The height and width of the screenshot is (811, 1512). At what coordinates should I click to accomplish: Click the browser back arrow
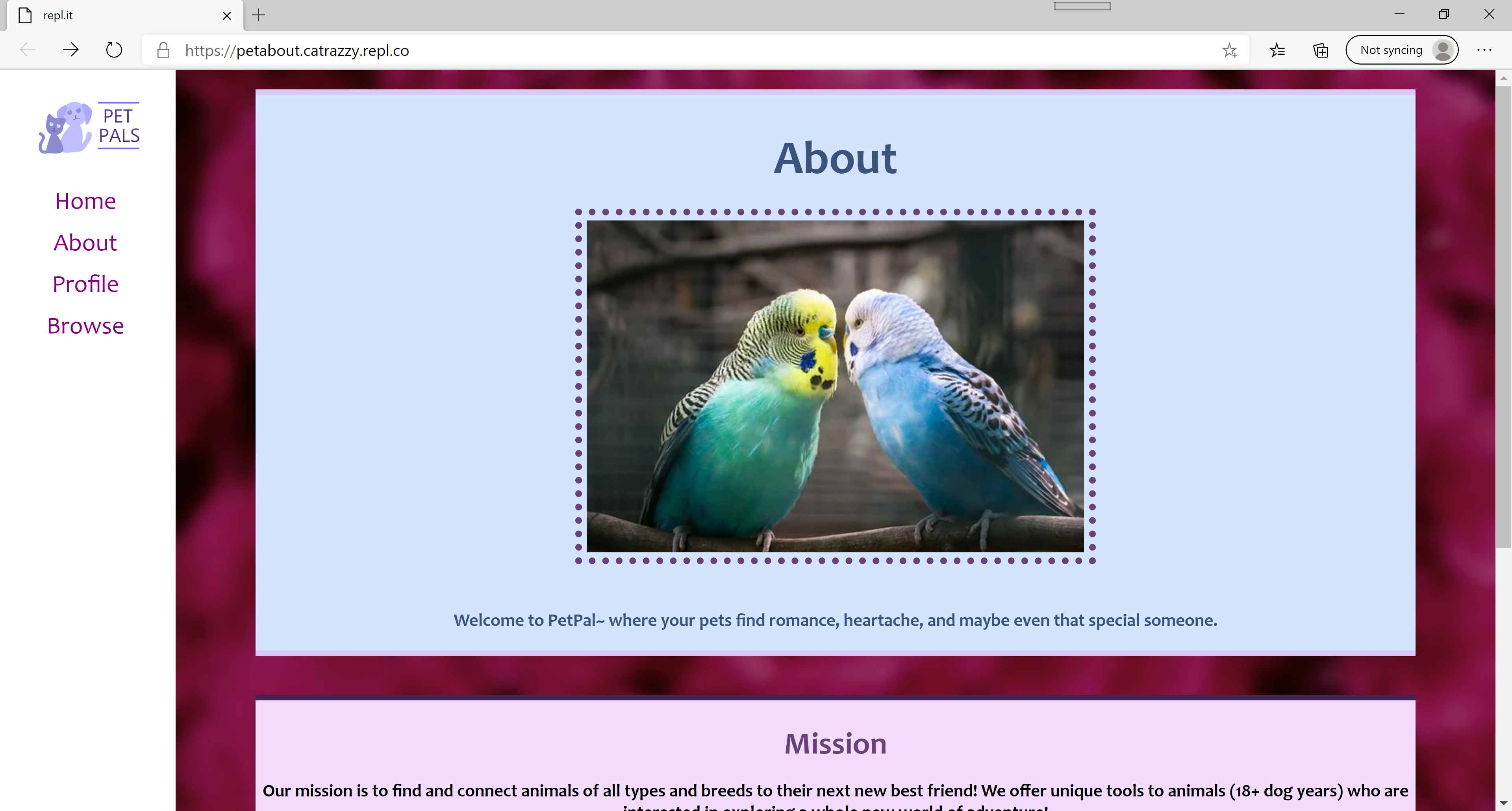point(28,50)
